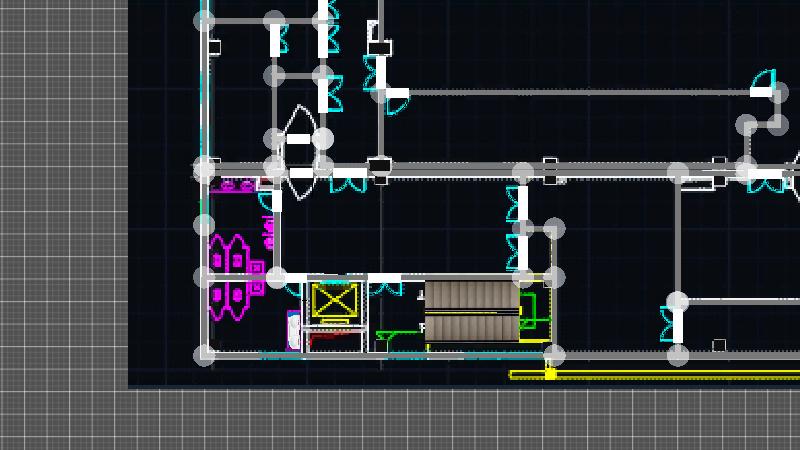Click the grey grid area outside the drawing
Screen dimensions: 800x450
pos(60,200)
